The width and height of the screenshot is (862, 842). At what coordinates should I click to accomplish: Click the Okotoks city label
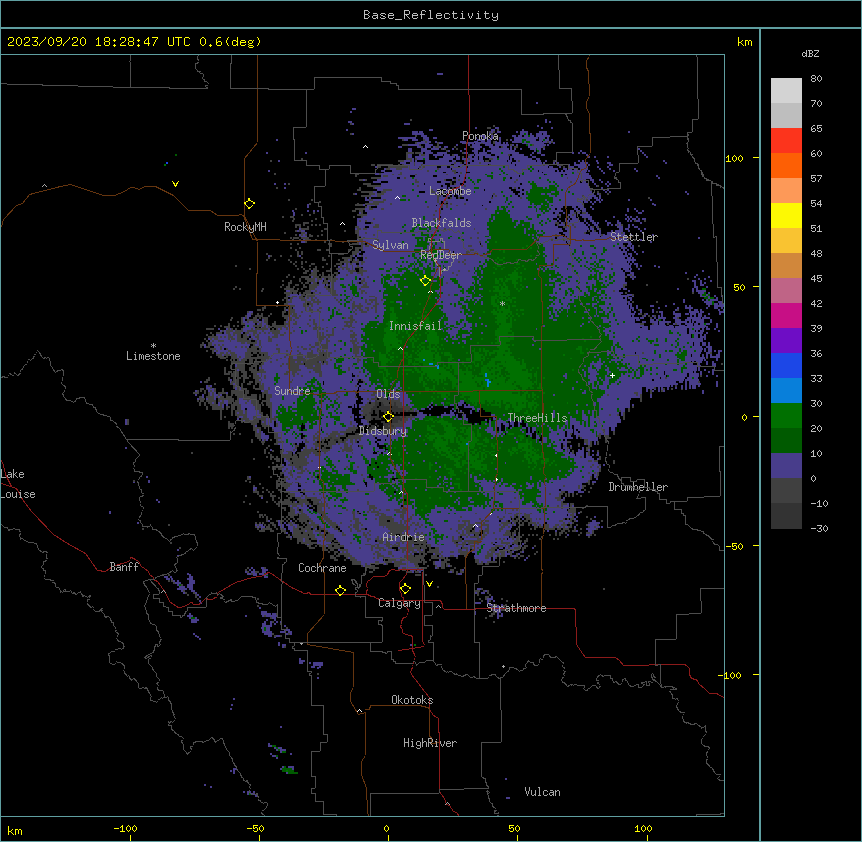(412, 700)
